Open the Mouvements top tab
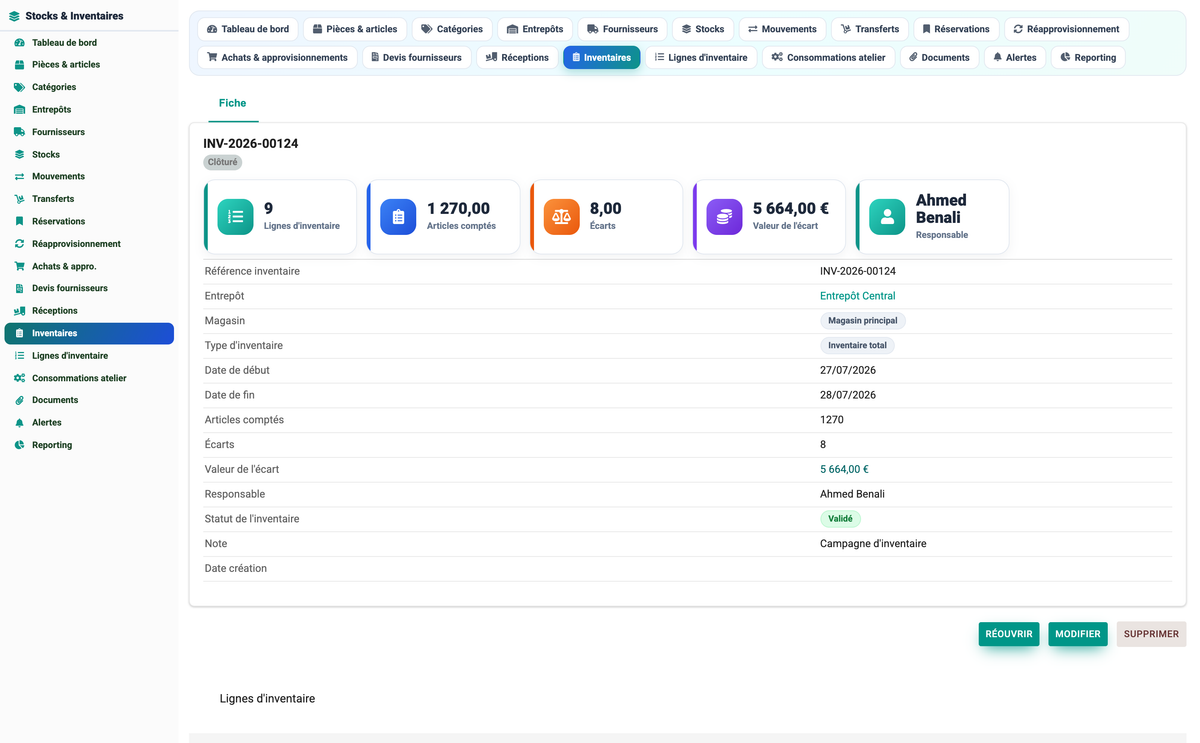Viewport: 1200px width, 743px height. click(782, 29)
